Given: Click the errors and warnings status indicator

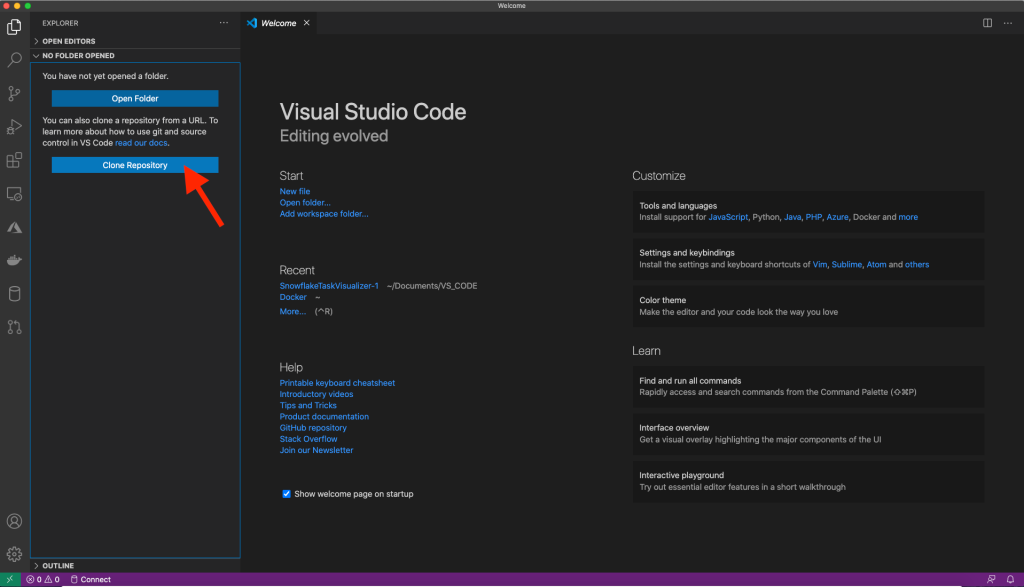Looking at the screenshot, I should [38, 579].
